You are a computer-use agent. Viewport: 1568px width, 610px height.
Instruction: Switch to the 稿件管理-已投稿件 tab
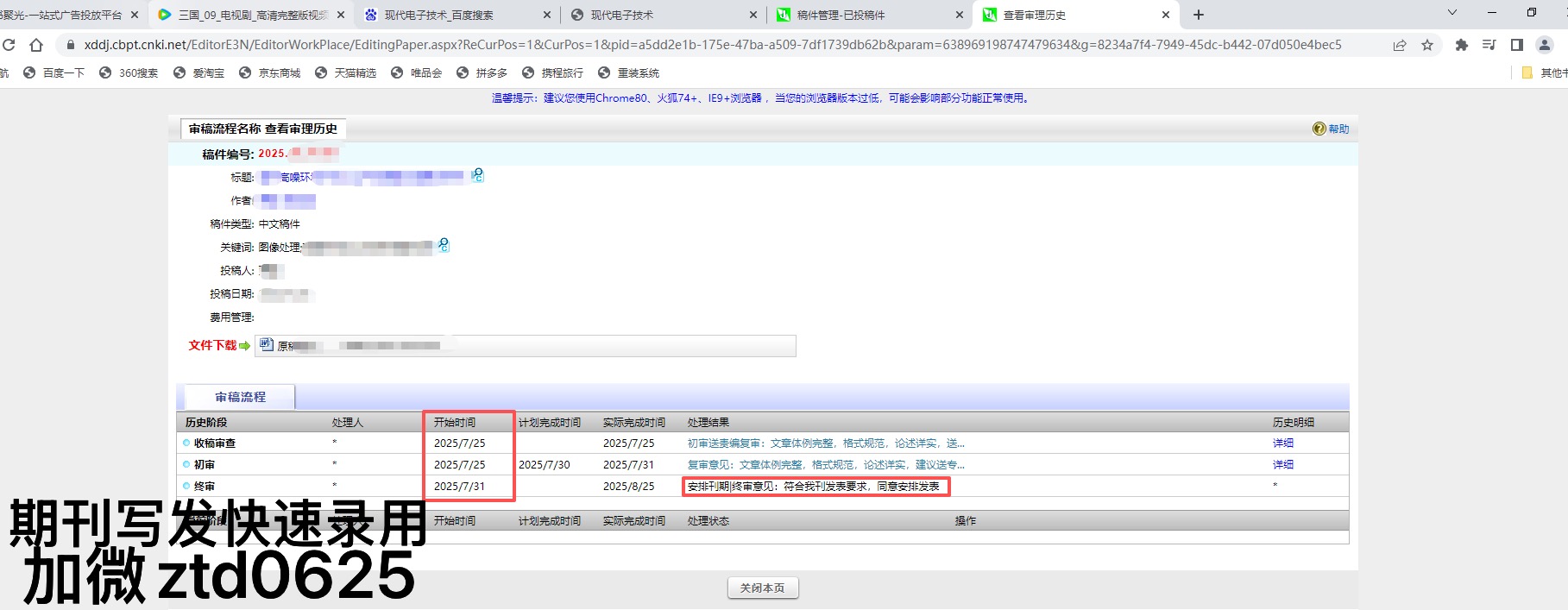840,15
